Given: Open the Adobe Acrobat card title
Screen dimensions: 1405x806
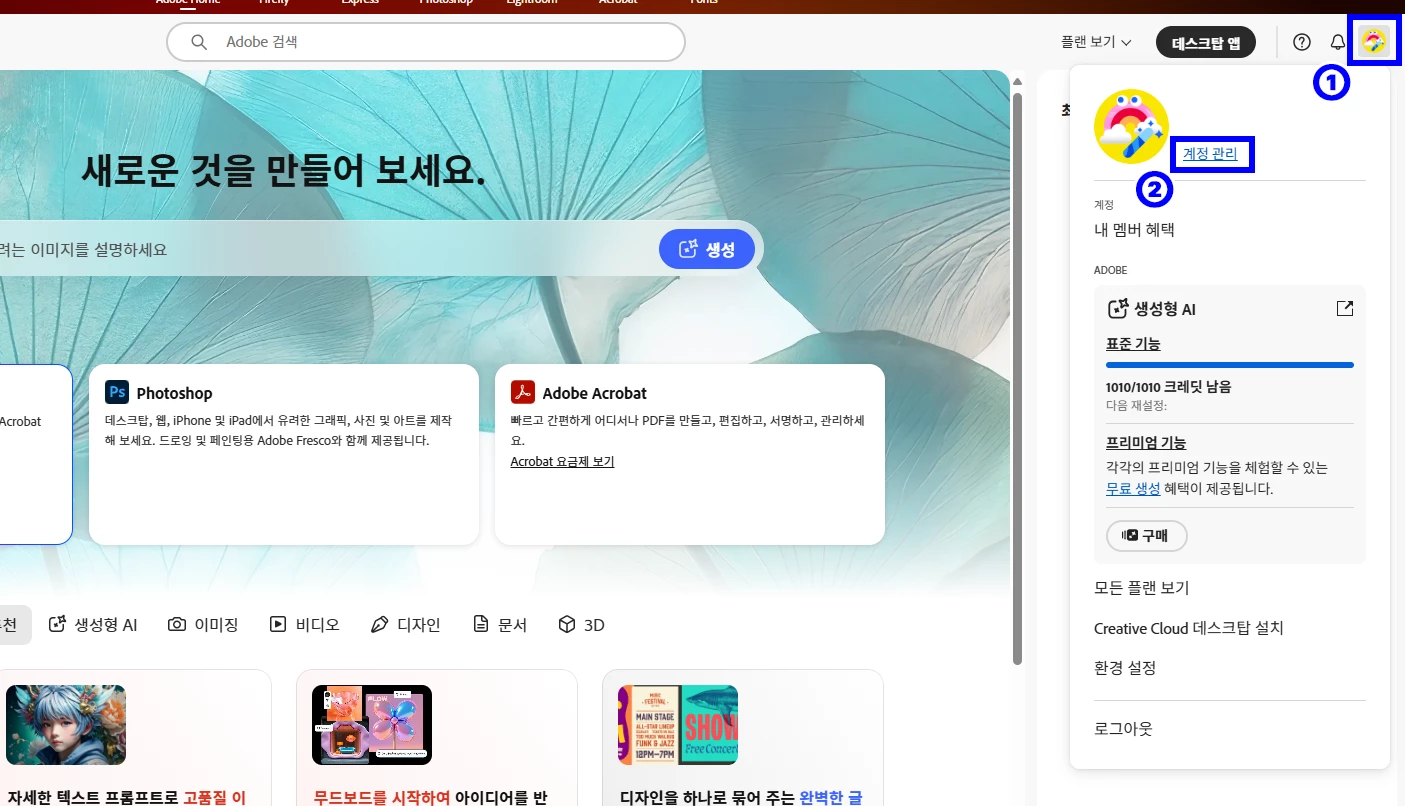Looking at the screenshot, I should coord(594,393).
